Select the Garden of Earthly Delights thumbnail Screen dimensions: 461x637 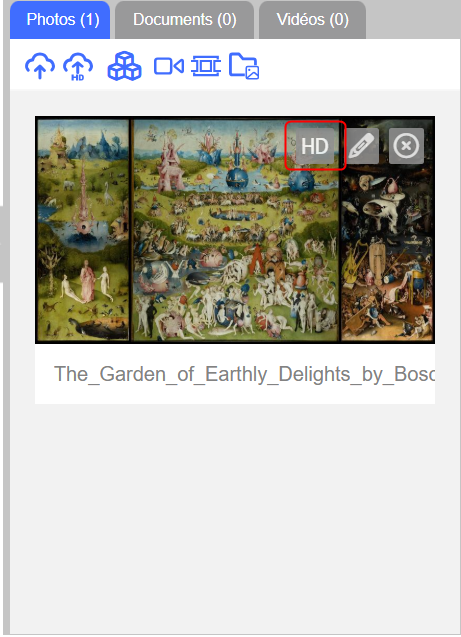[235, 230]
